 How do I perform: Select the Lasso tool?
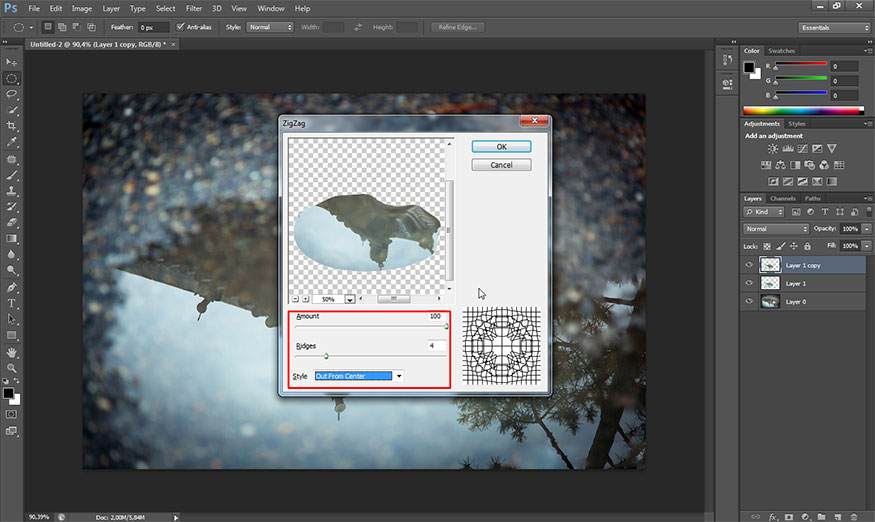coord(12,94)
